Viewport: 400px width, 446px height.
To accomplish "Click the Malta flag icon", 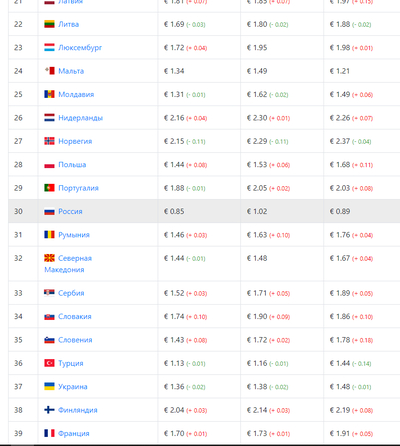I will [49, 71].
